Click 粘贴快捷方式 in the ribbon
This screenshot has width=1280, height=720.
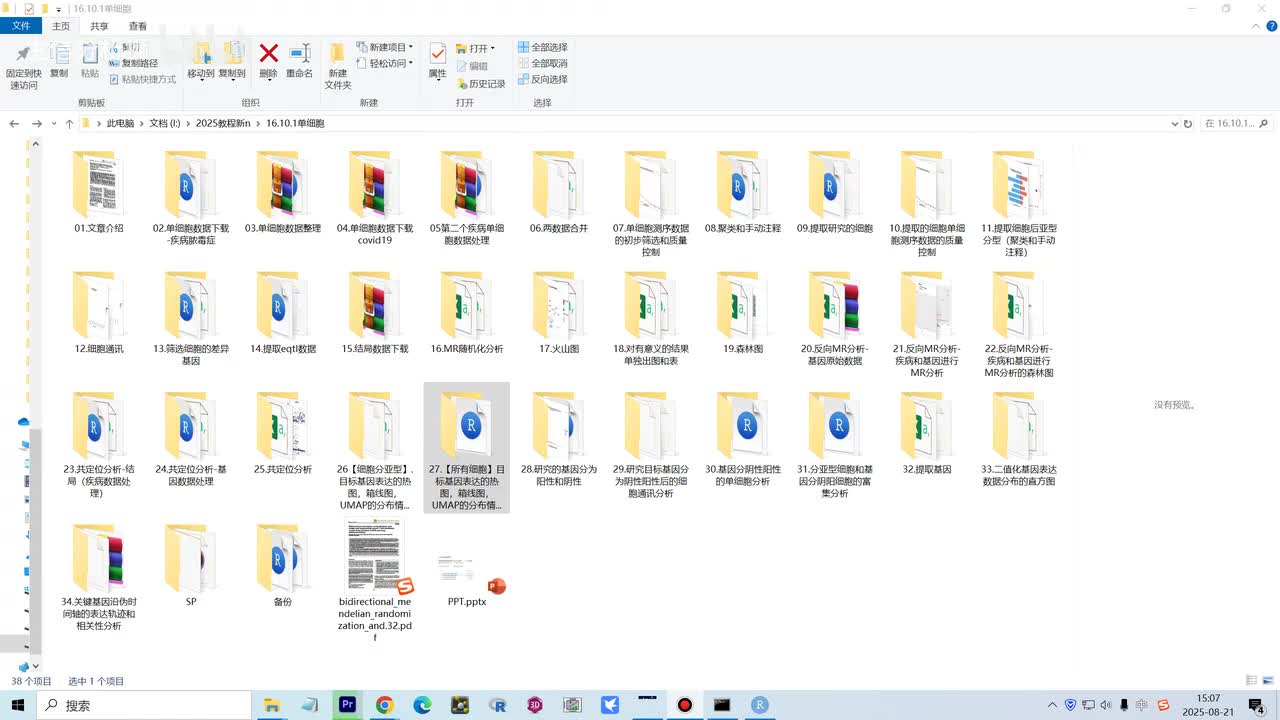coord(142,79)
